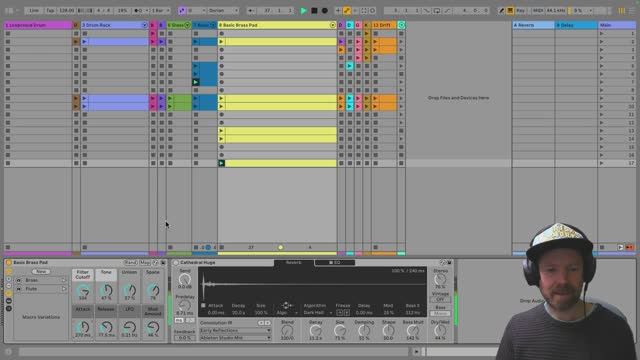Launch scene 17 from the Main track

(x=601, y=163)
